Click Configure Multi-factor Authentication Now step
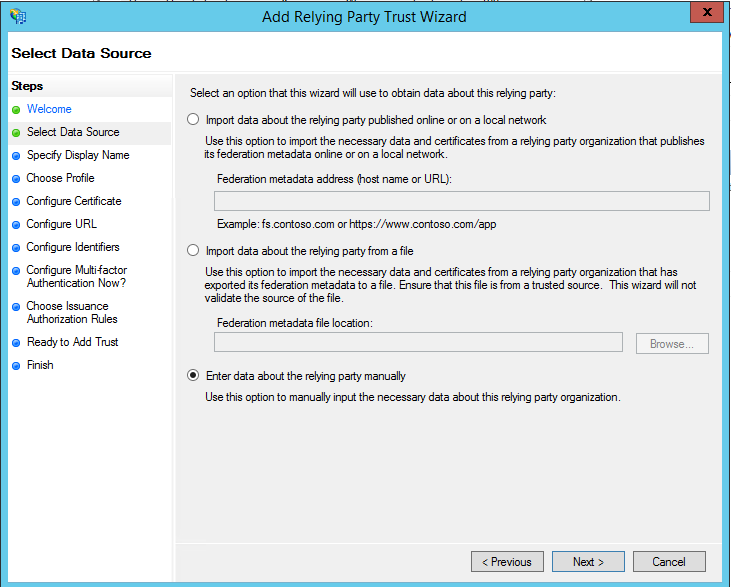The width and height of the screenshot is (731, 587). [76, 276]
